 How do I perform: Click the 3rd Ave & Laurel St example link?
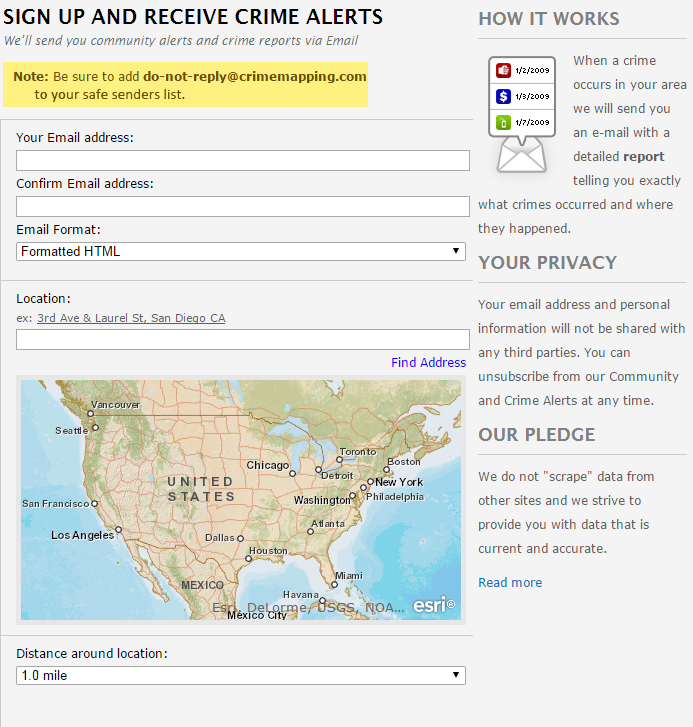pos(131,318)
